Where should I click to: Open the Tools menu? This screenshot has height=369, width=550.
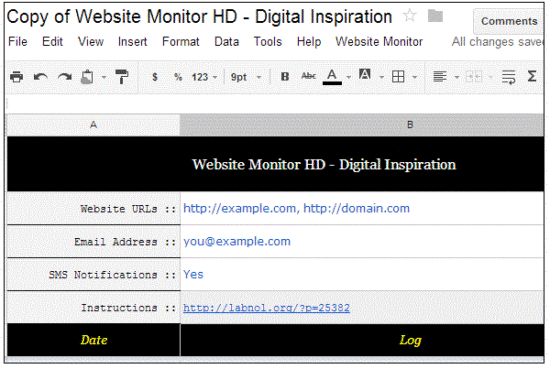coord(268,42)
